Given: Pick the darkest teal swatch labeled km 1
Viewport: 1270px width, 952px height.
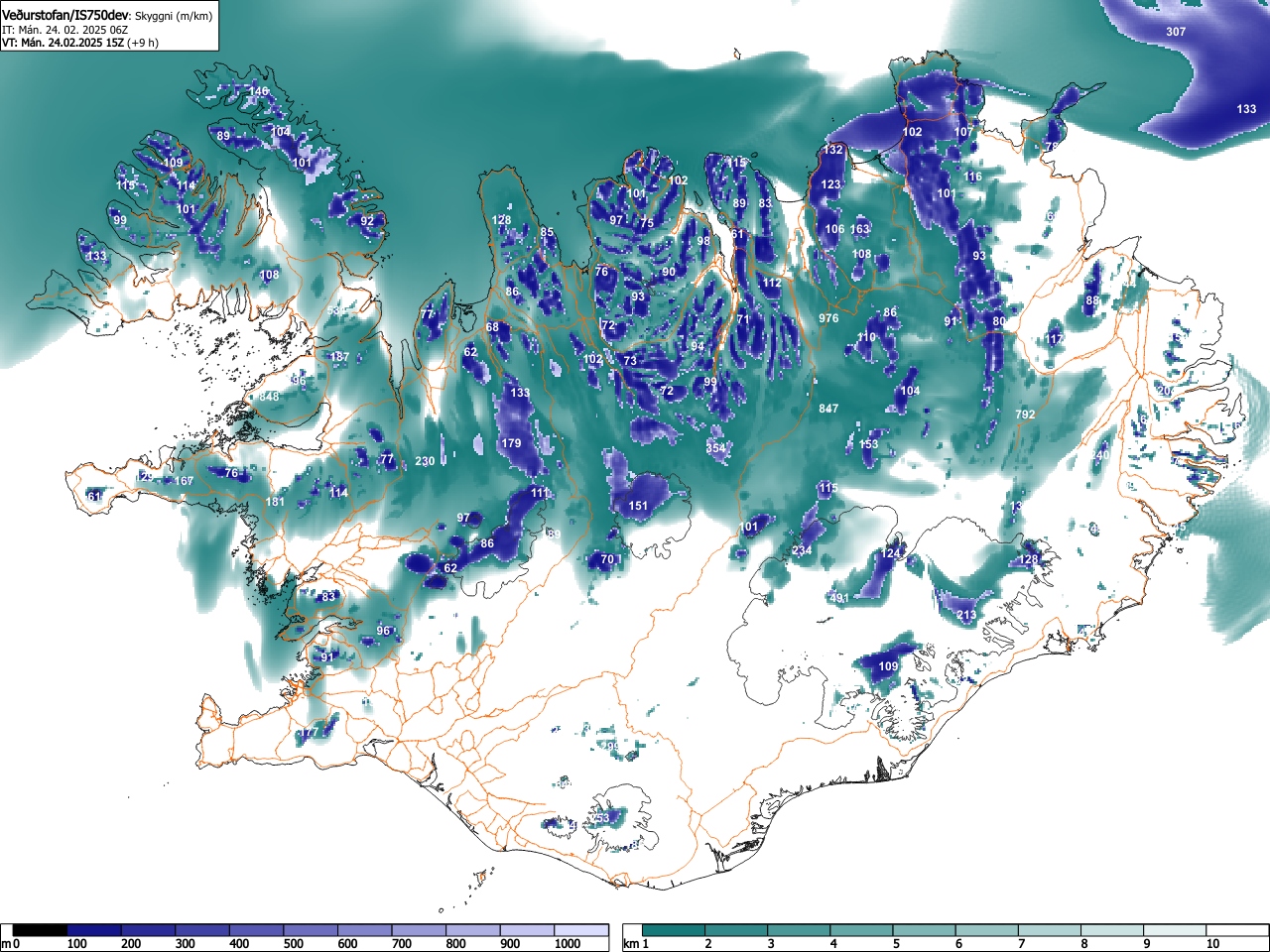Looking at the screenshot, I should point(676,930).
